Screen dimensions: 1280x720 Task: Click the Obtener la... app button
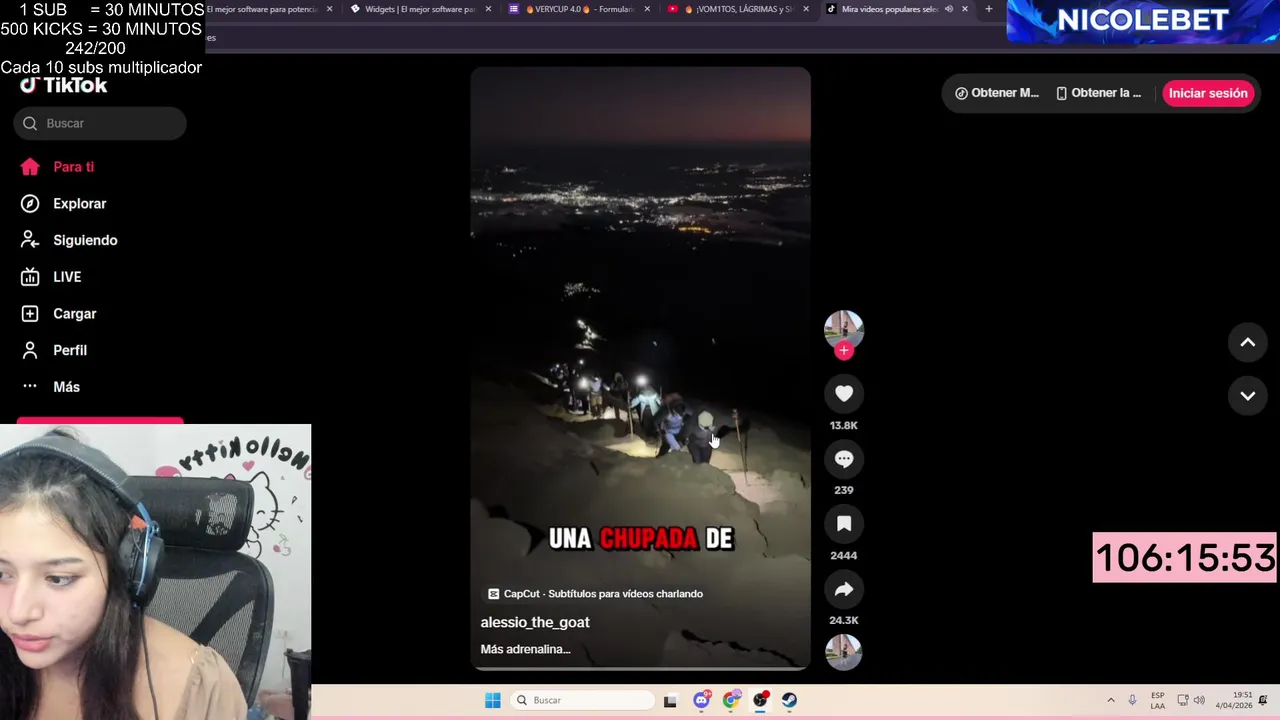(x=1098, y=93)
